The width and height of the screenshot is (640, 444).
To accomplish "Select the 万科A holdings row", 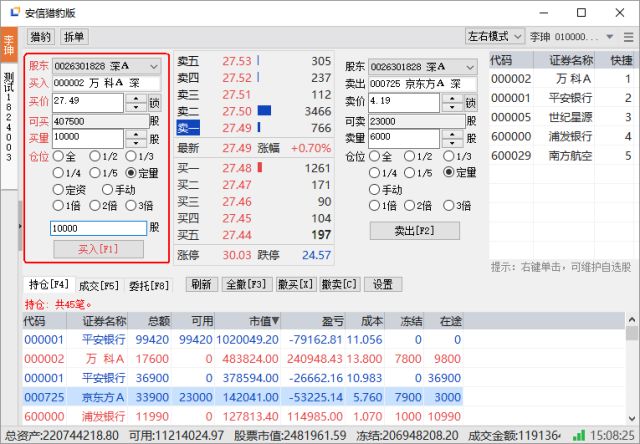I will click(243, 359).
